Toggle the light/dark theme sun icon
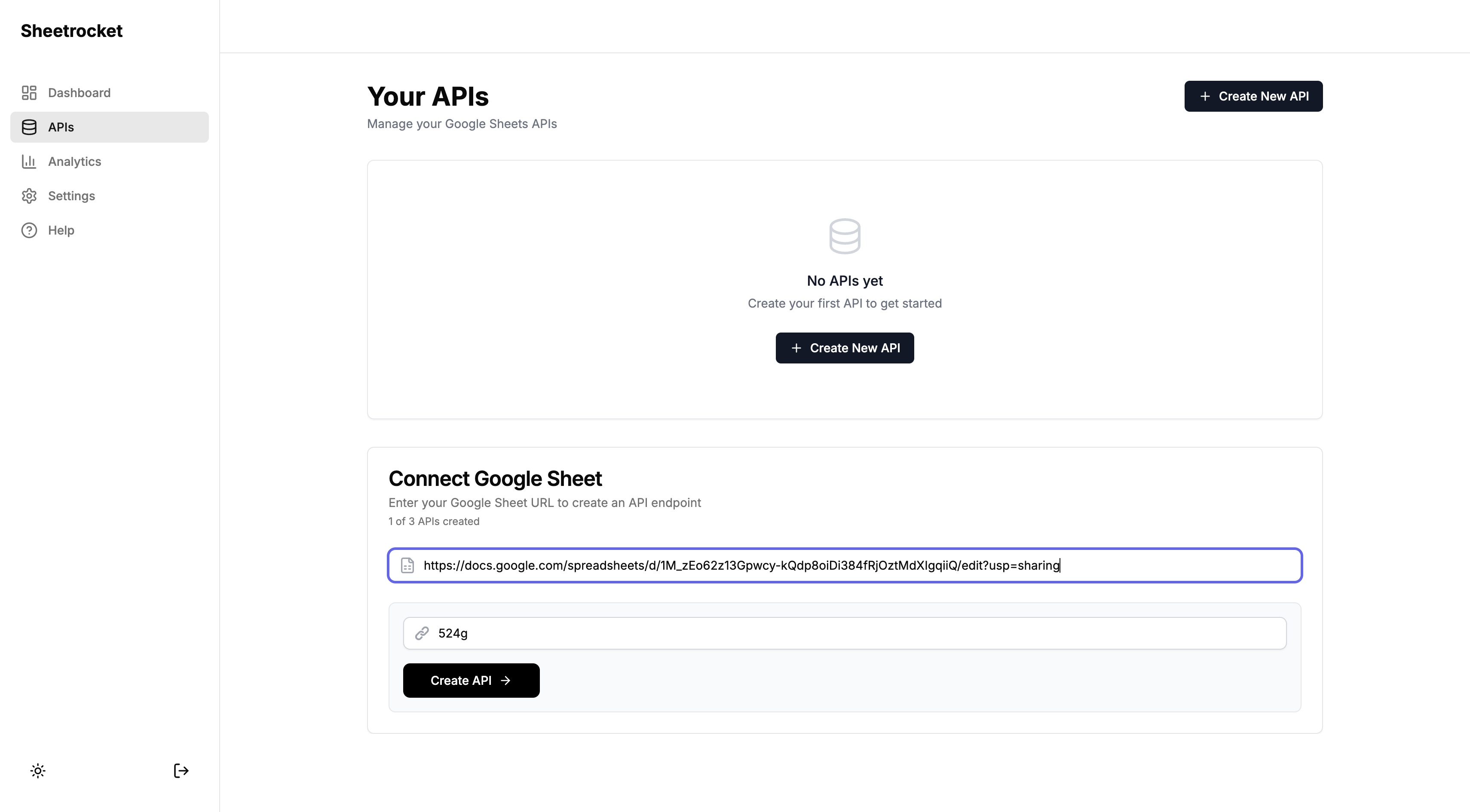 38,771
